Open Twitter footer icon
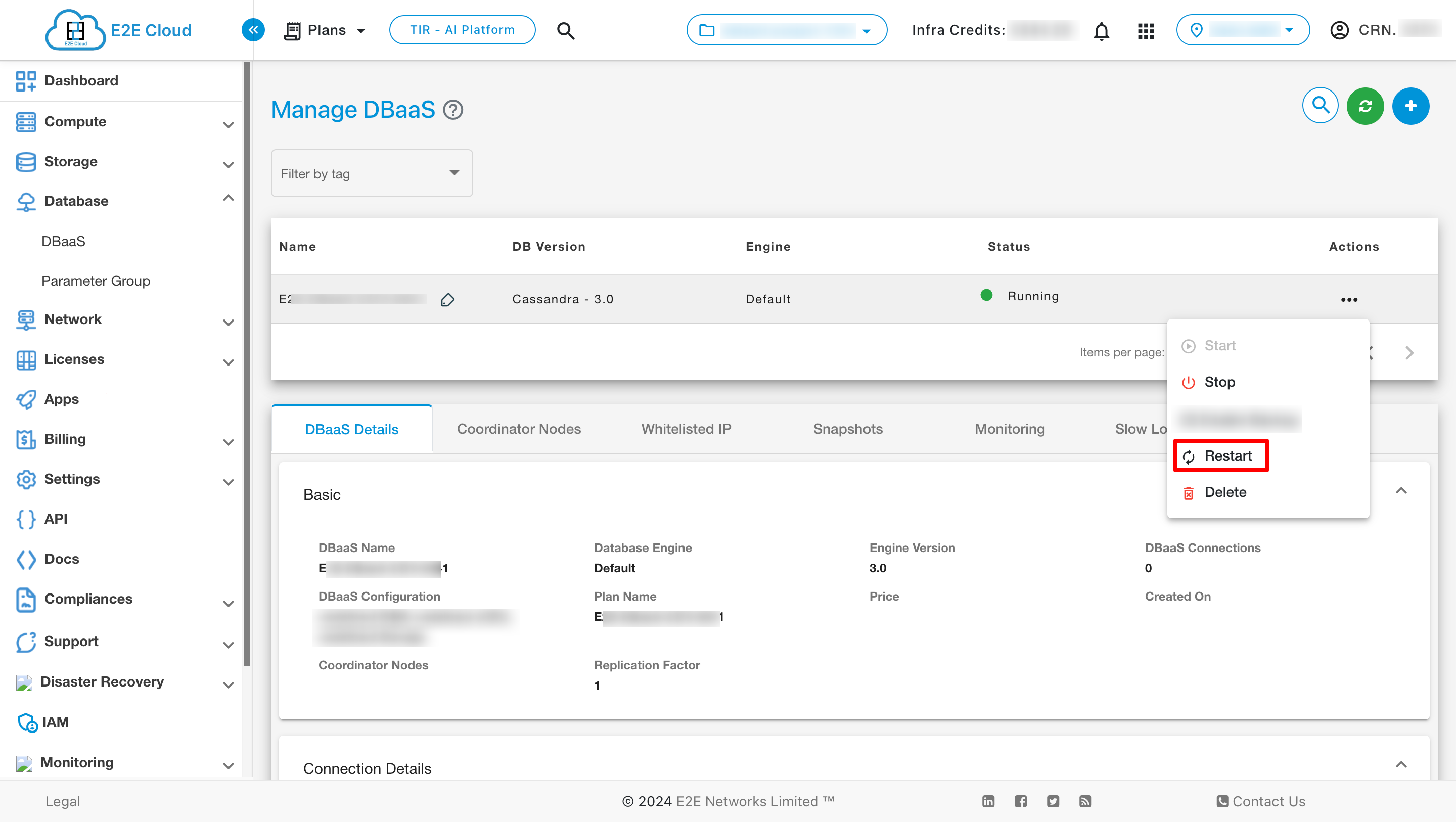This screenshot has width=1456, height=822. 1053,801
